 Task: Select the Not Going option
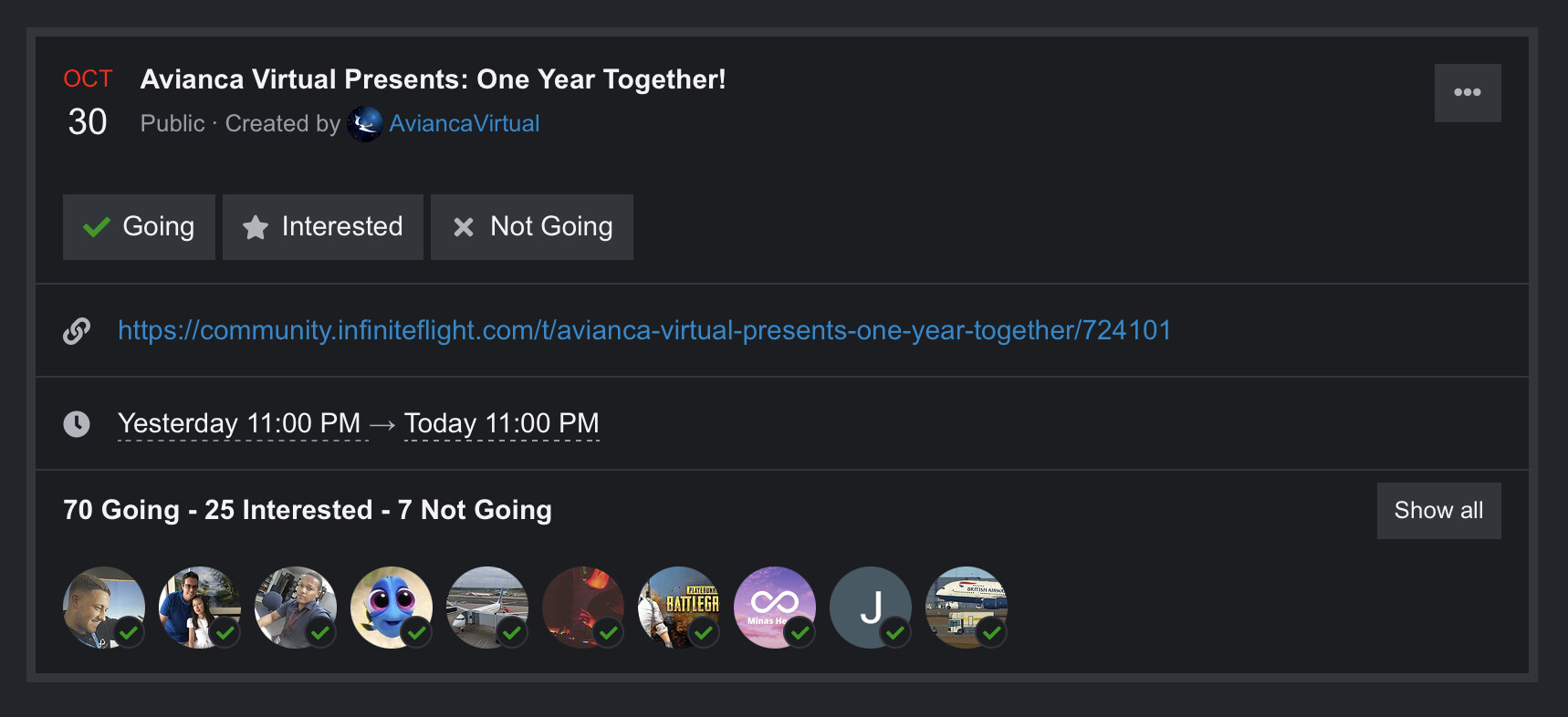pyautogui.click(x=531, y=227)
